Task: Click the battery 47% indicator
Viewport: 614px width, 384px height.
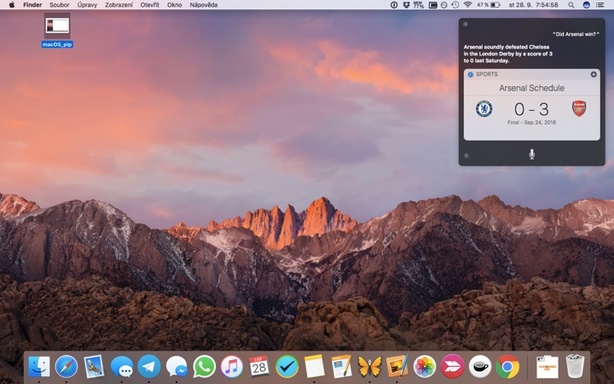Action: coord(488,5)
